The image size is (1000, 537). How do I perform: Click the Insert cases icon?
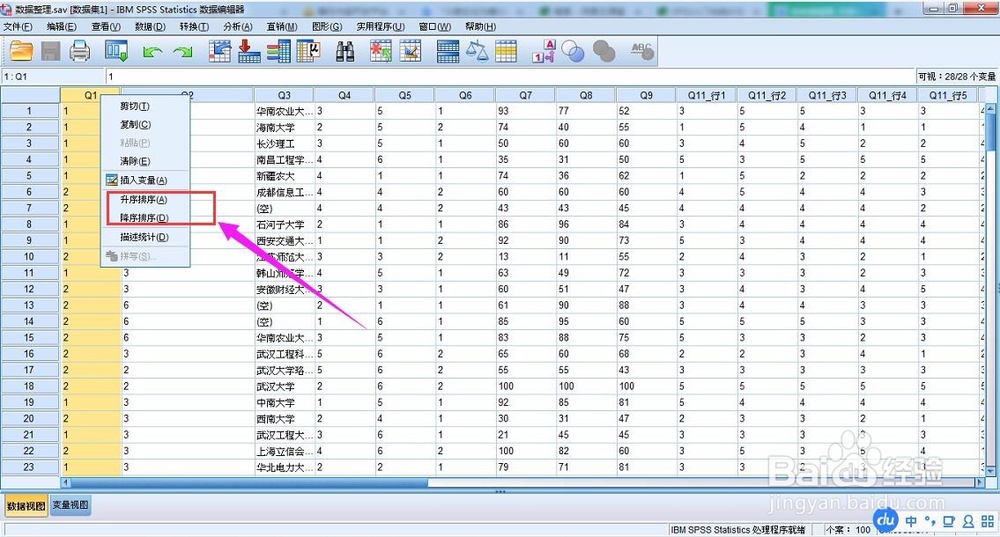click(x=381, y=51)
